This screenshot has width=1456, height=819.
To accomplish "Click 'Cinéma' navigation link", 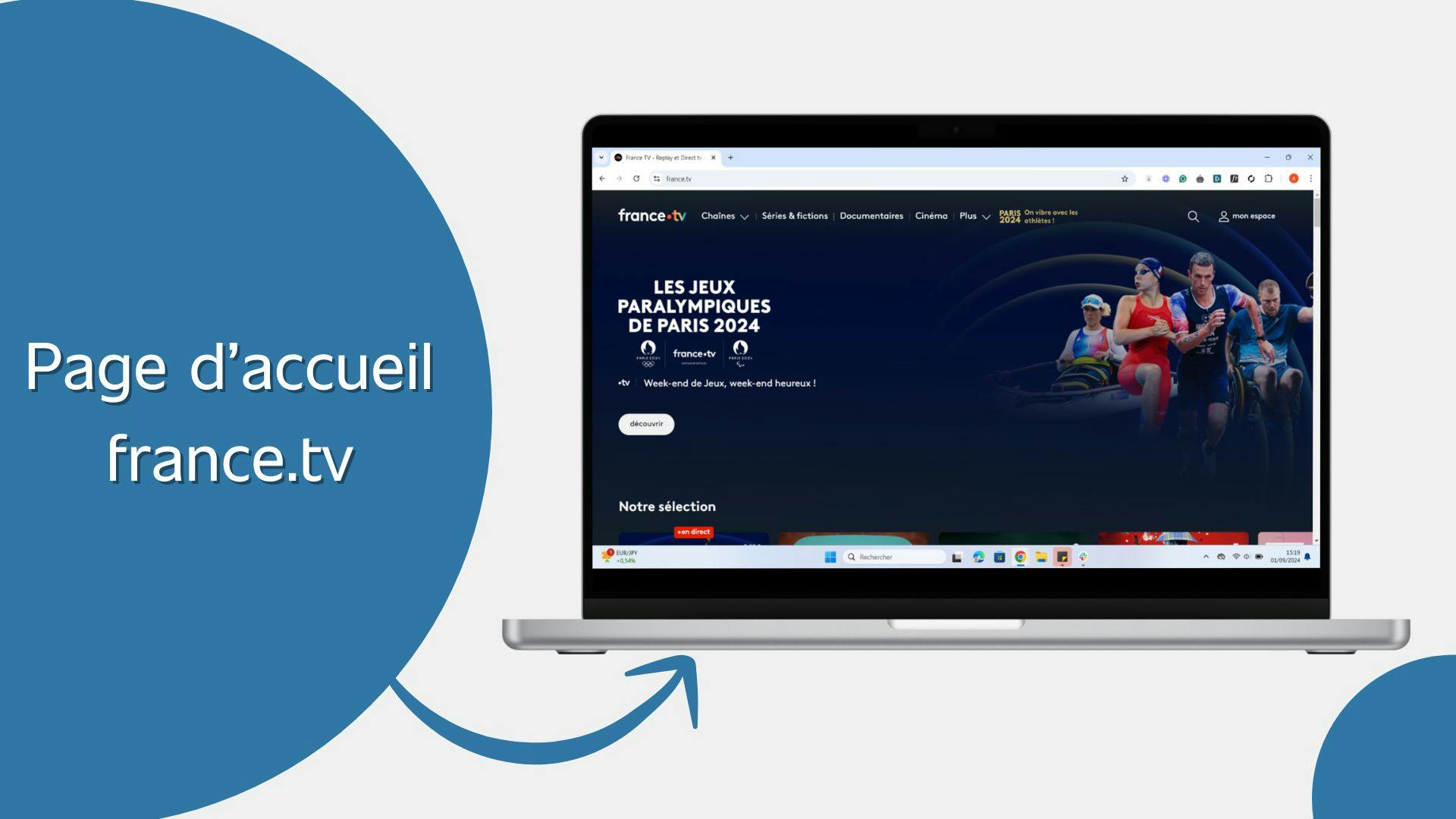I will coord(930,215).
